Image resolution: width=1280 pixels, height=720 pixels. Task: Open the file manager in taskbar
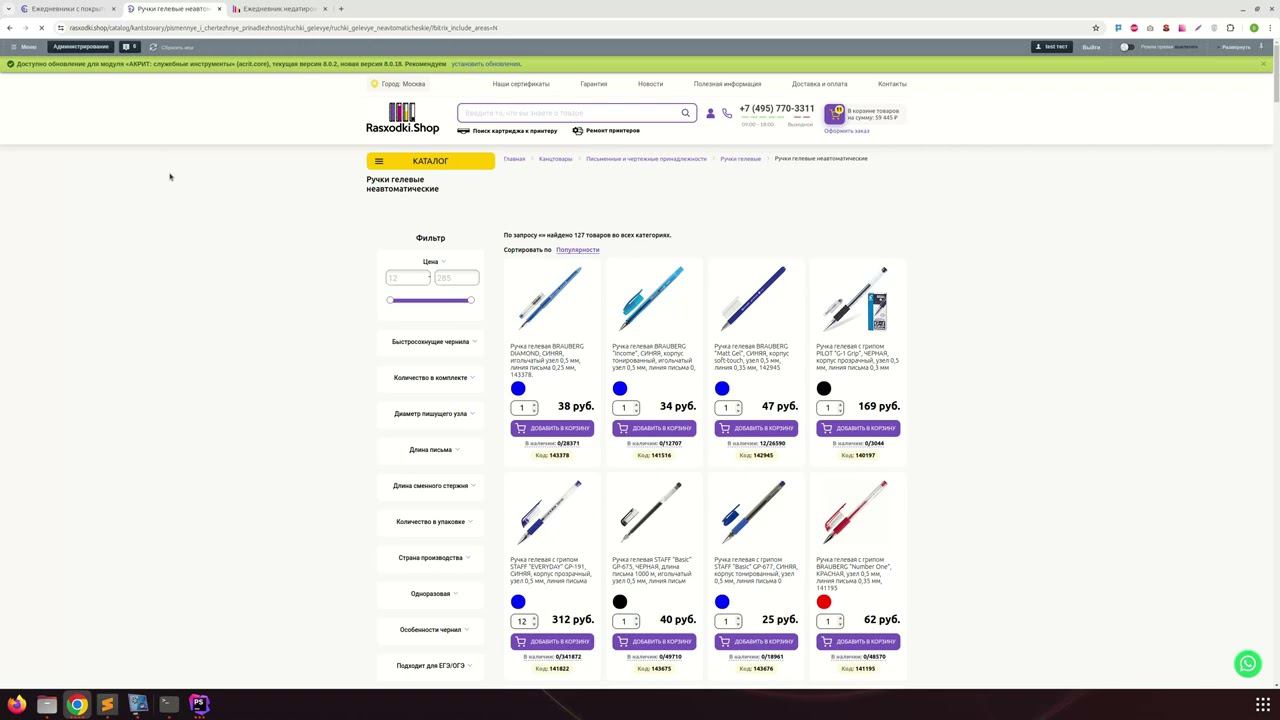point(47,704)
